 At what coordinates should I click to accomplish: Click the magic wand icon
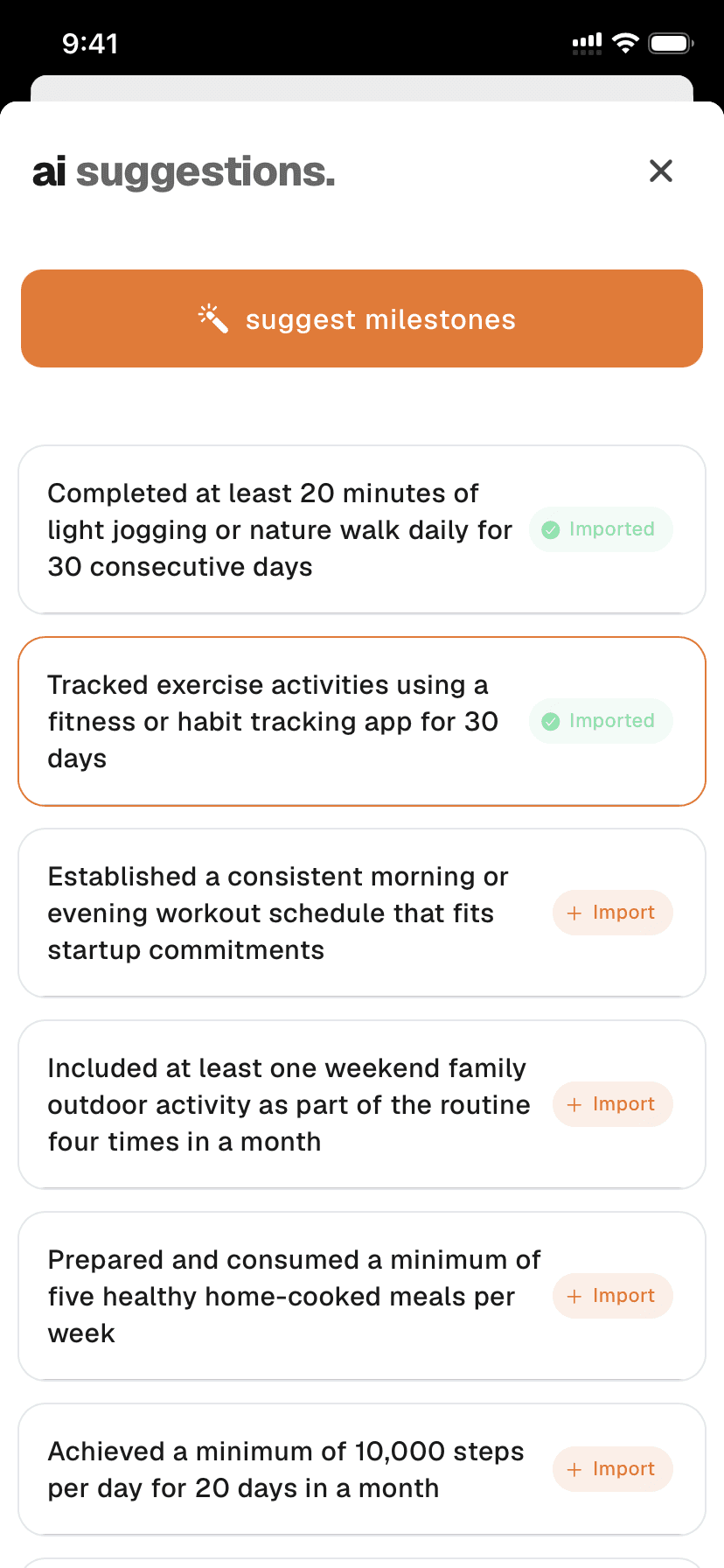pyautogui.click(x=212, y=318)
